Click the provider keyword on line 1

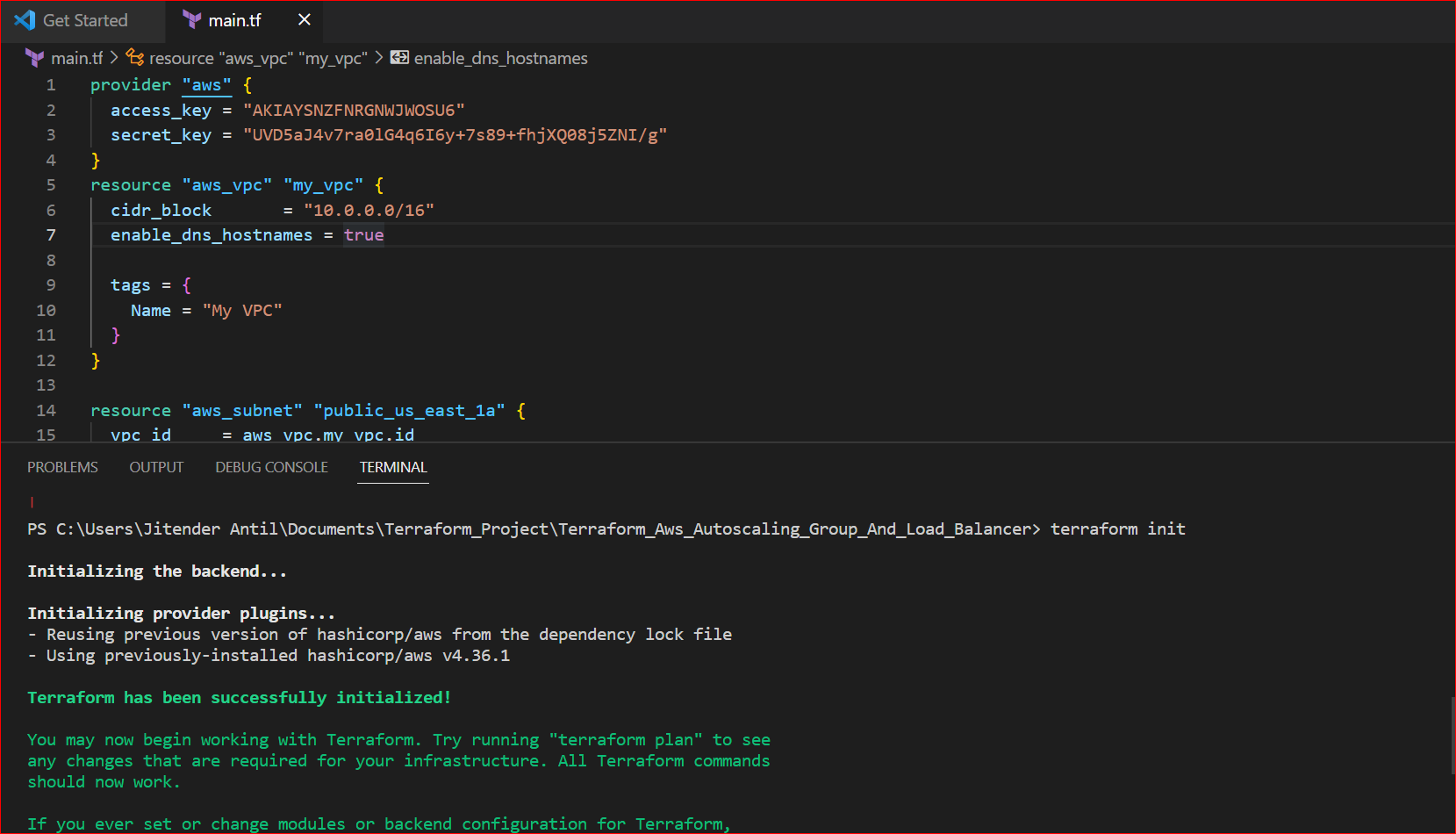pyautogui.click(x=131, y=85)
